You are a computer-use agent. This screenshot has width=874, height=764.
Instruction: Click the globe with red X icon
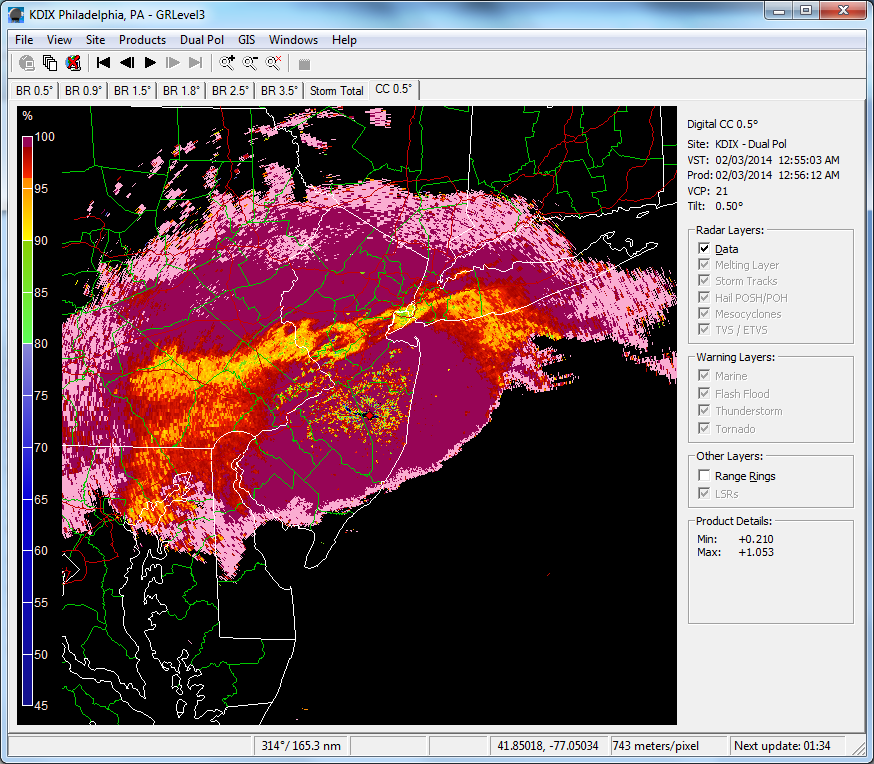(x=73, y=63)
